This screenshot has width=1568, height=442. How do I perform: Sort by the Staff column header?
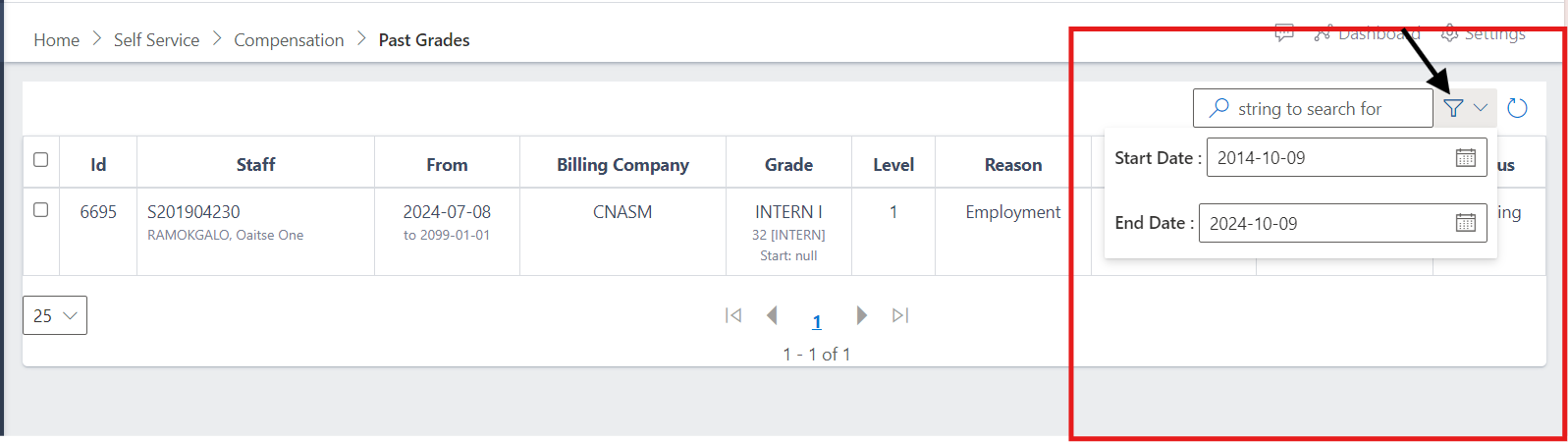255,165
